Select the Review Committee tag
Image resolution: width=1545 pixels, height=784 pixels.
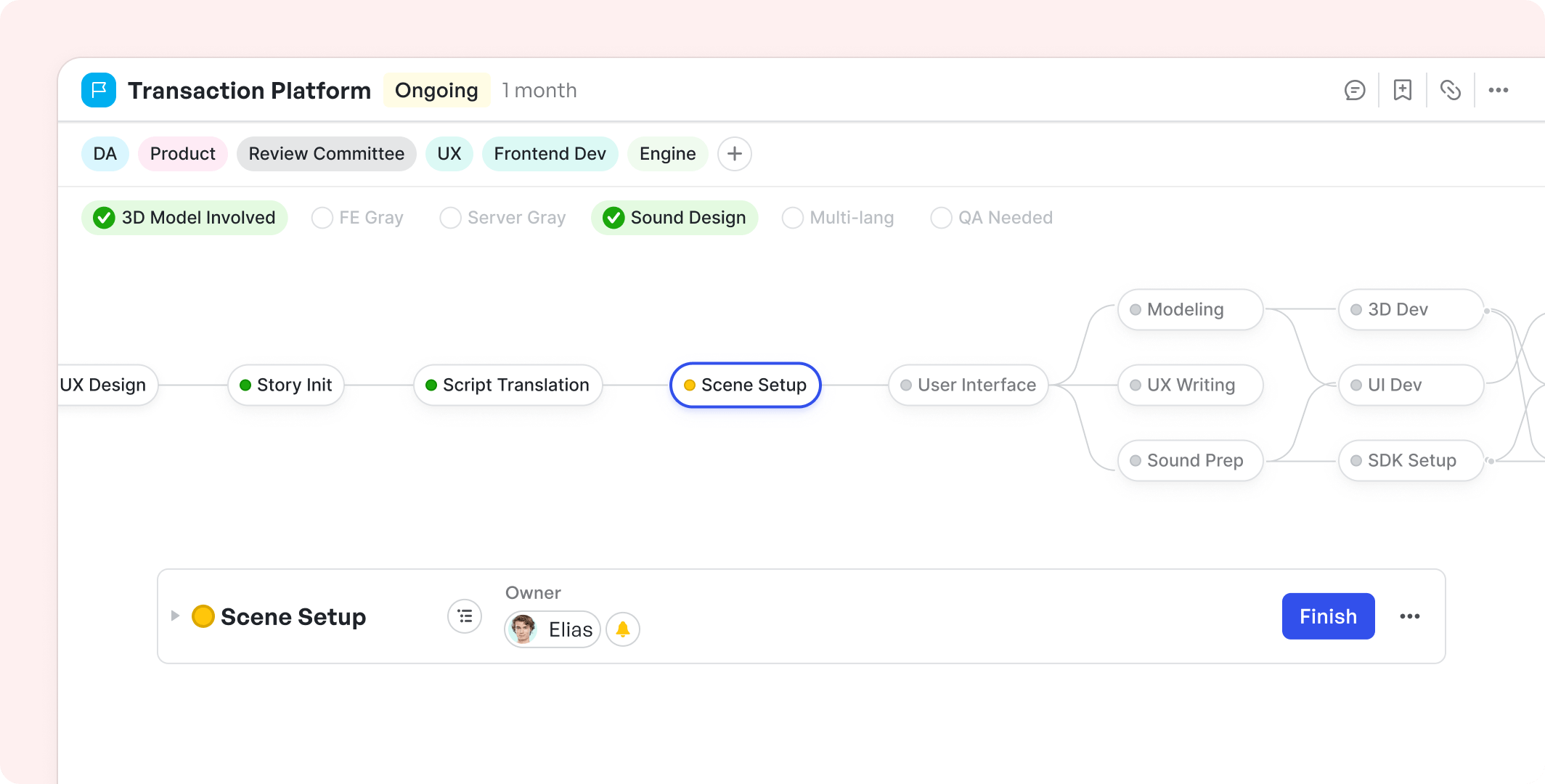[x=327, y=154]
